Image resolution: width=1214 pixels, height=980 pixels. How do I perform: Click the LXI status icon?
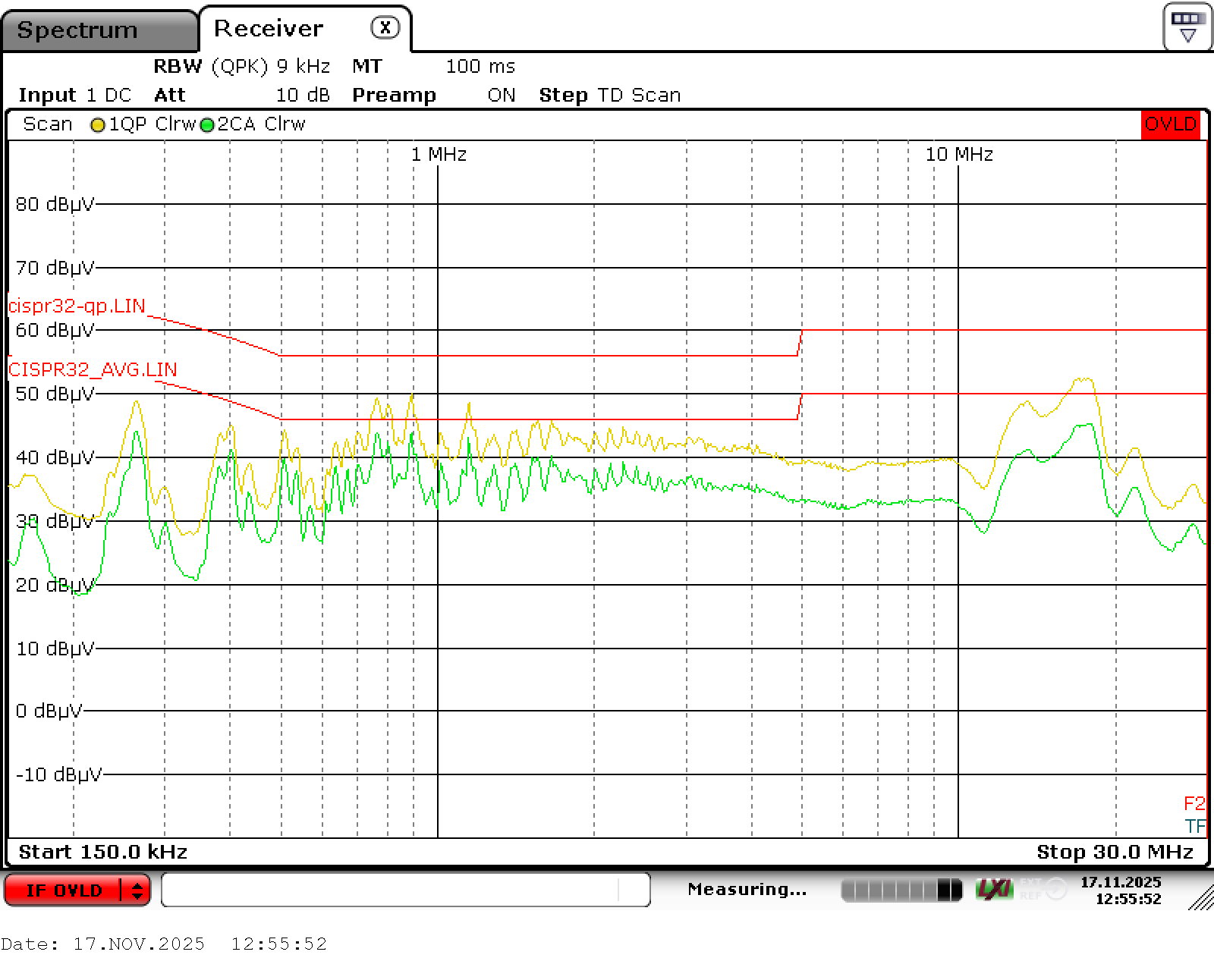994,889
